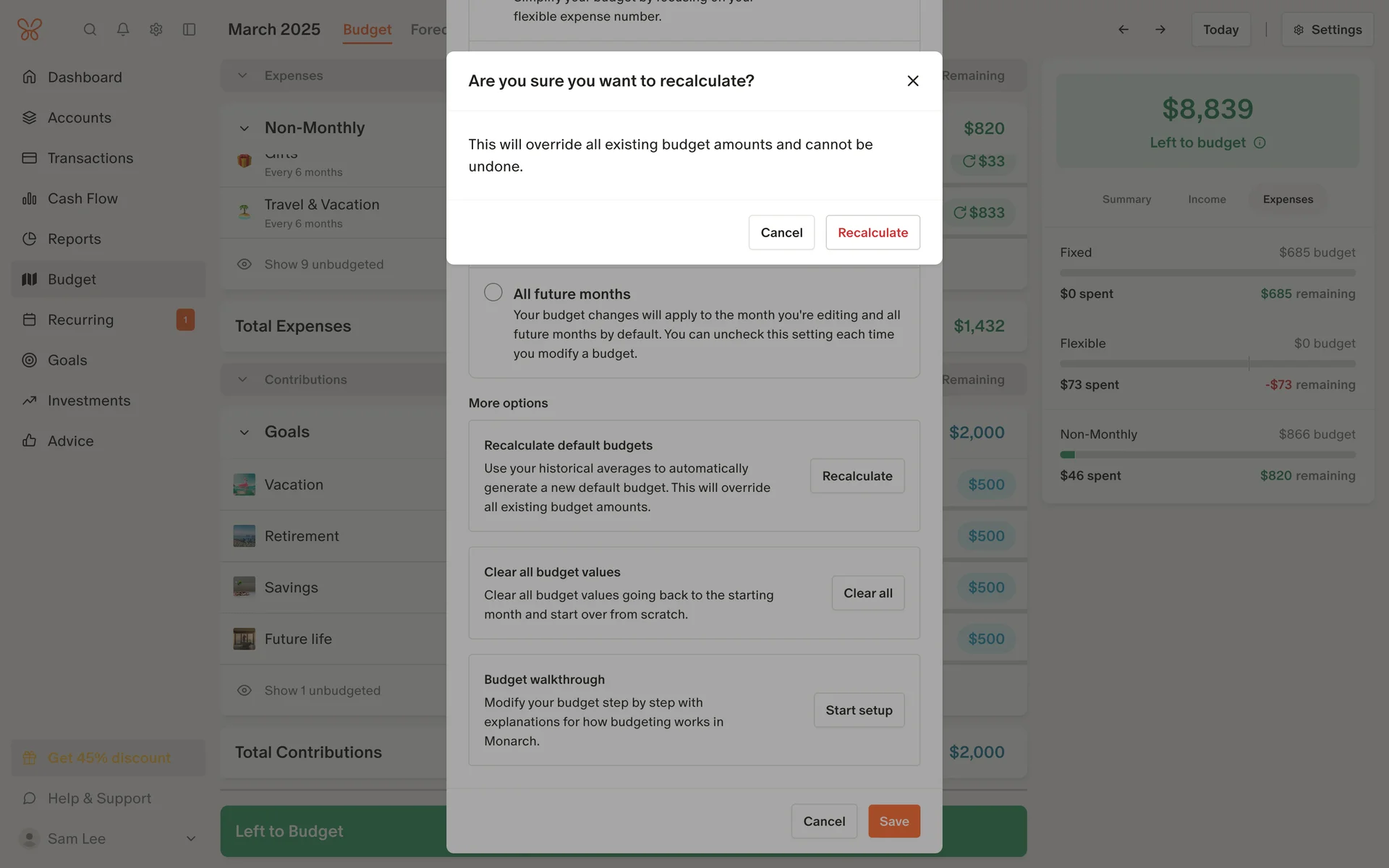
Task: Switch to the Summary tab
Action: click(x=1126, y=200)
